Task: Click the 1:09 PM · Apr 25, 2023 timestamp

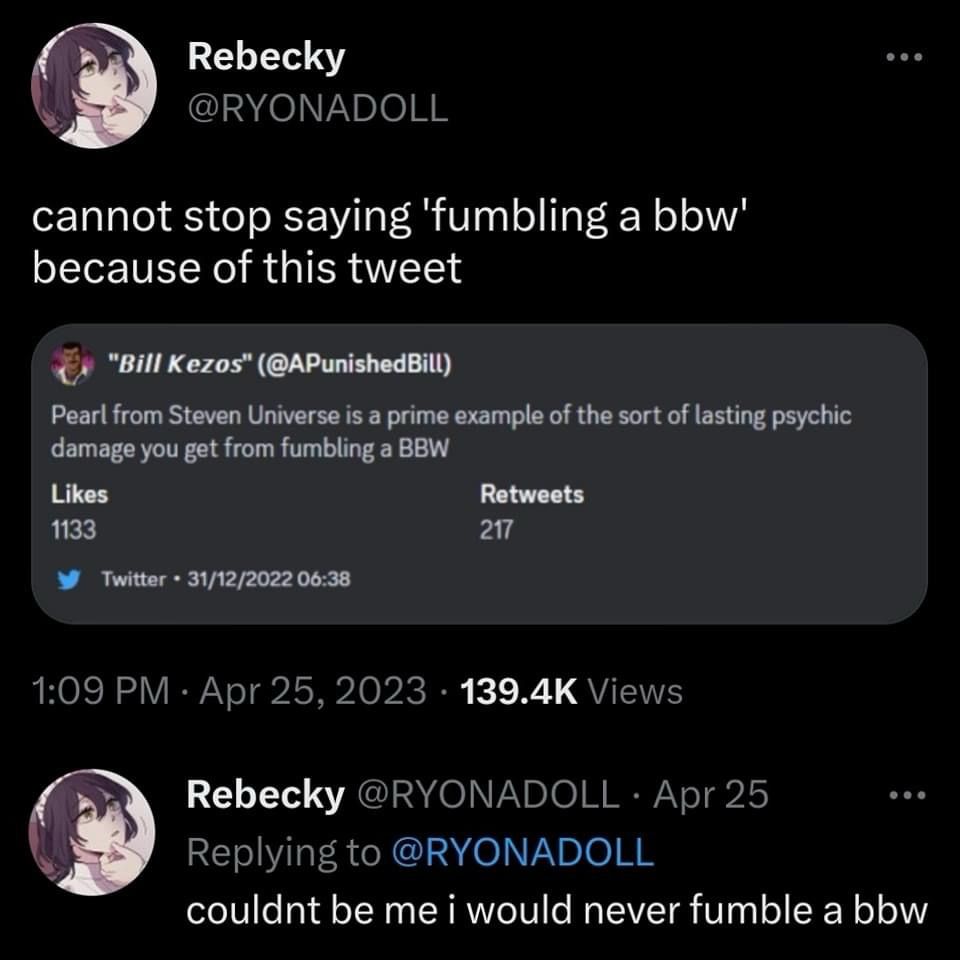Action: [230, 691]
